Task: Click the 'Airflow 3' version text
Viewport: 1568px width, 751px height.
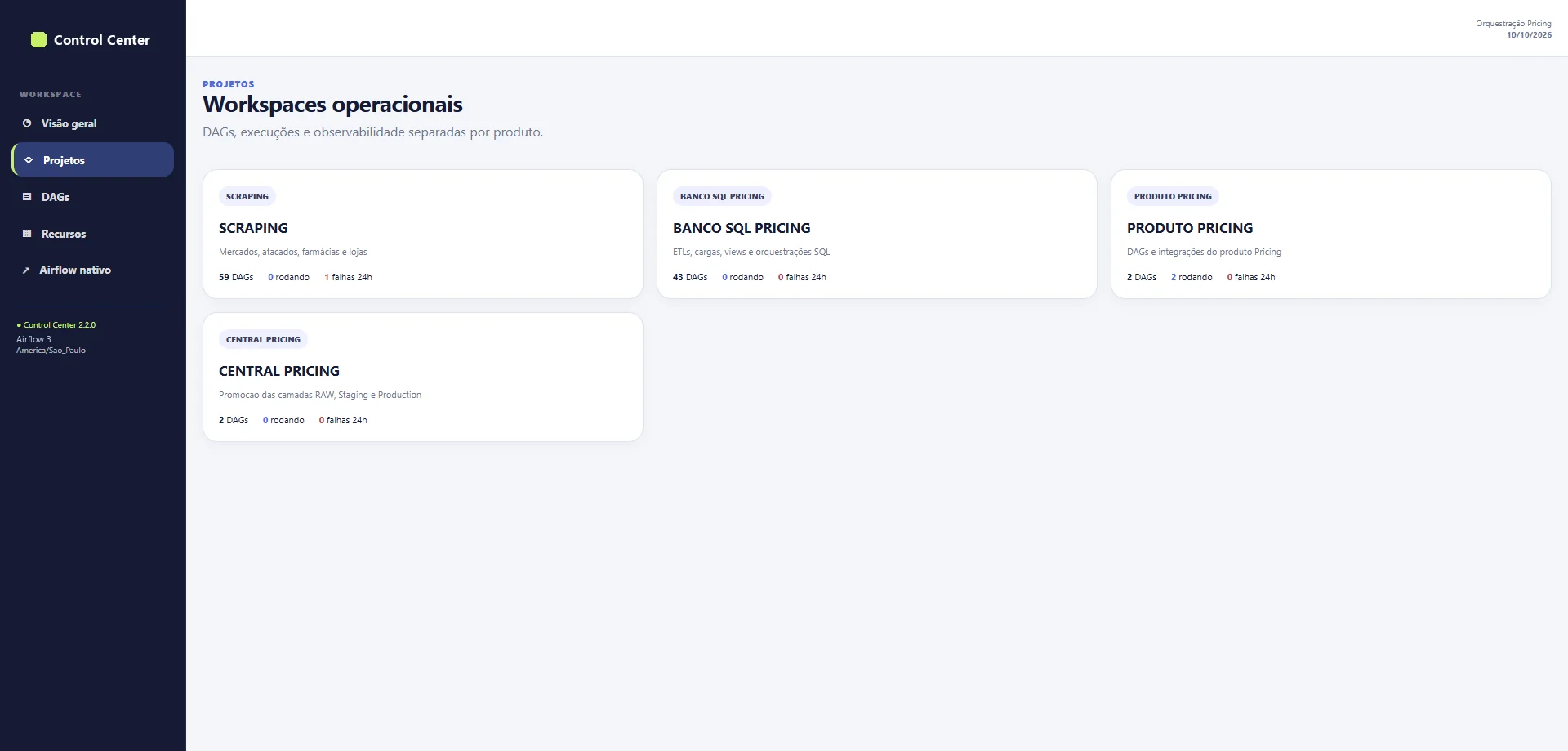Action: 33,339
